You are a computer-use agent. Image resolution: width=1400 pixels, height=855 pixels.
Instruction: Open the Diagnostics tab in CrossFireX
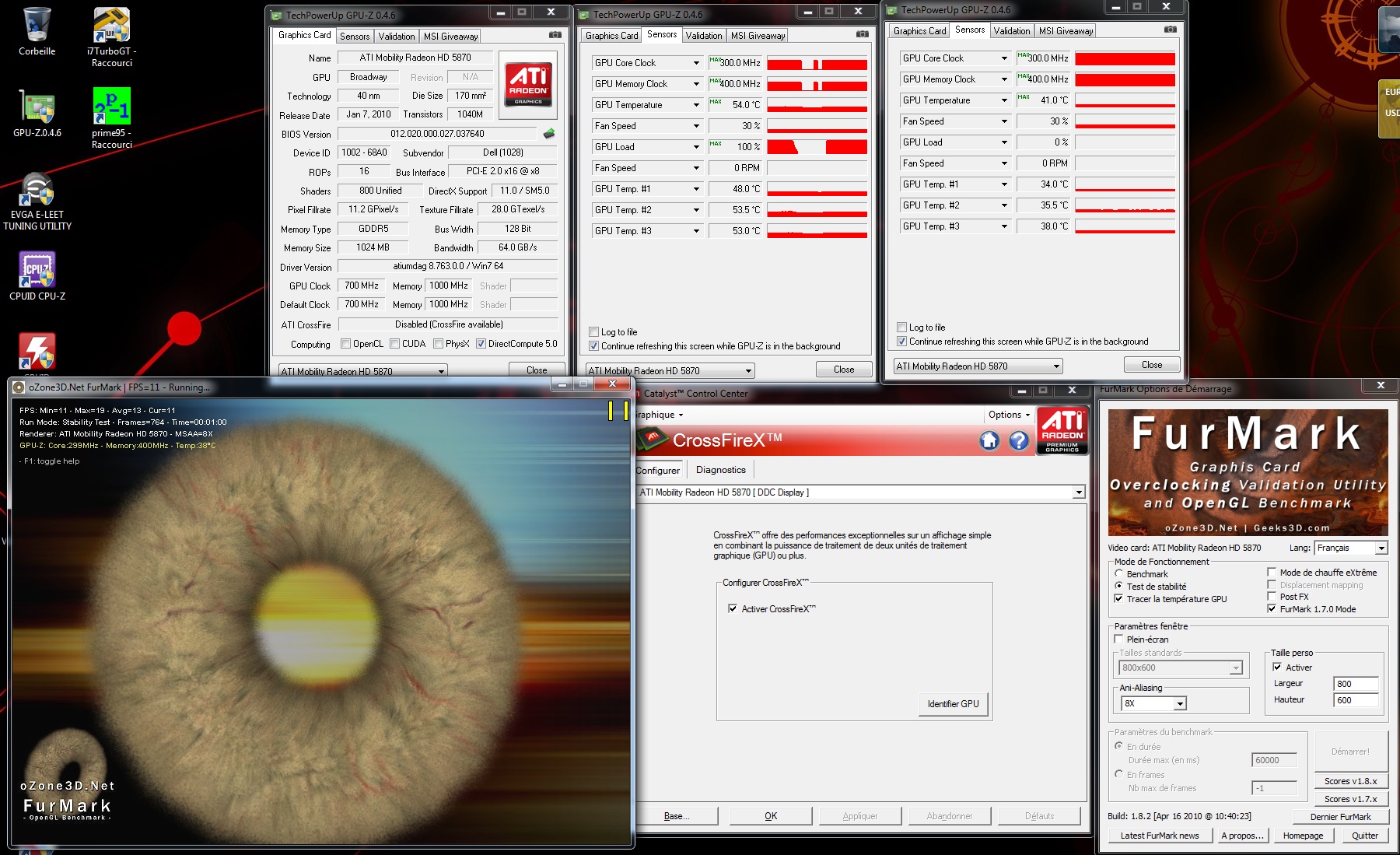(x=721, y=470)
